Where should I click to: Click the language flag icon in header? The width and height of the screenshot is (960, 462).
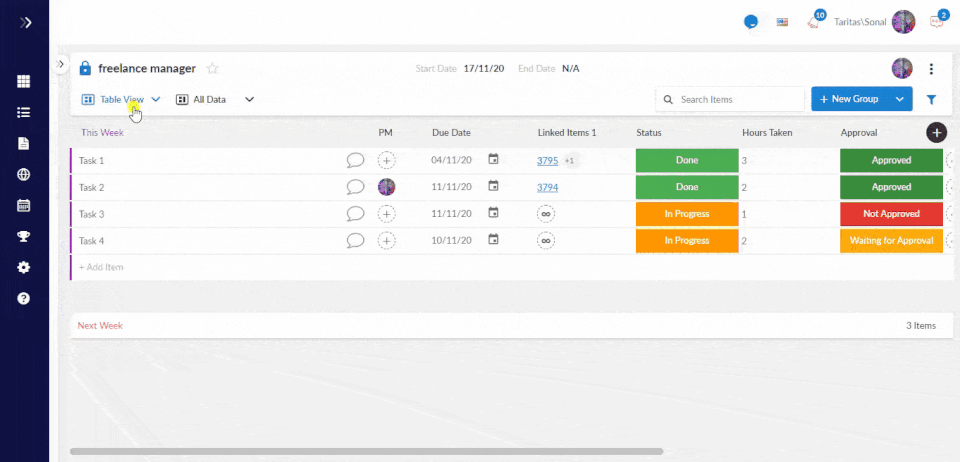tap(782, 22)
